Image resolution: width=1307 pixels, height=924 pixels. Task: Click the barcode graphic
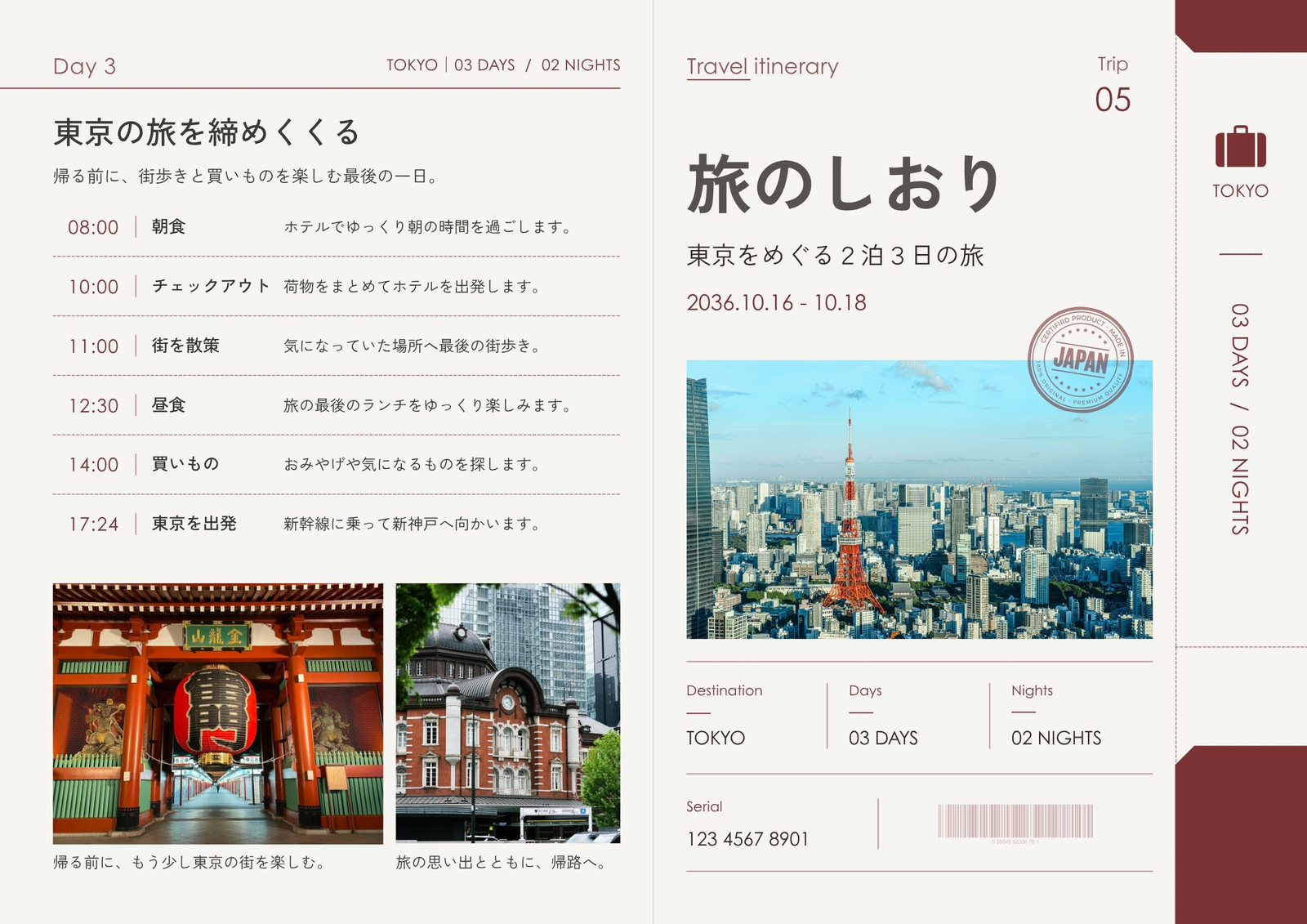1015,821
